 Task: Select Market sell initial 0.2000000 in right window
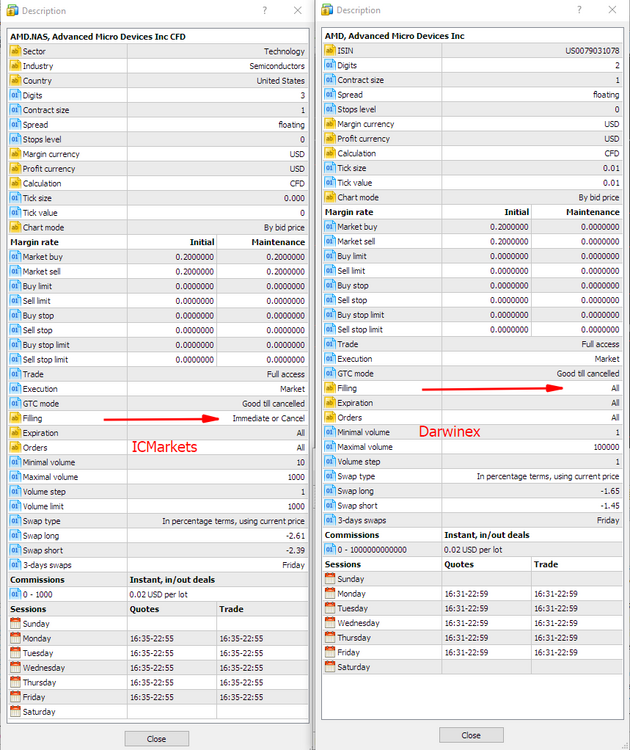(509, 242)
